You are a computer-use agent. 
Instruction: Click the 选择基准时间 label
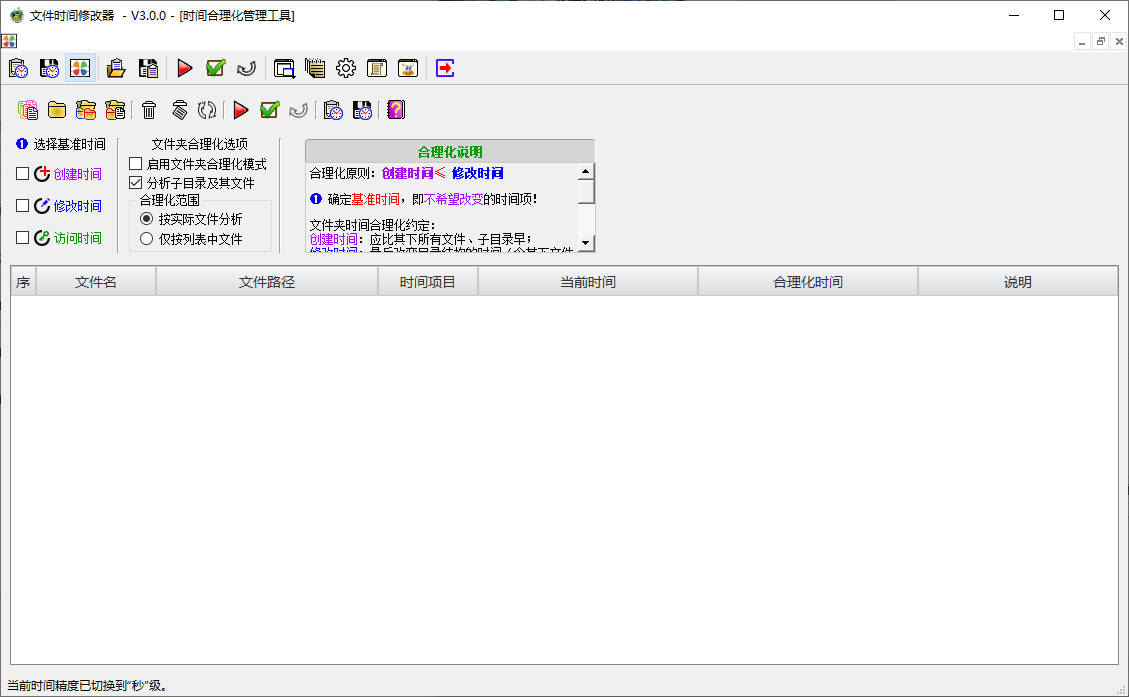(x=69, y=144)
